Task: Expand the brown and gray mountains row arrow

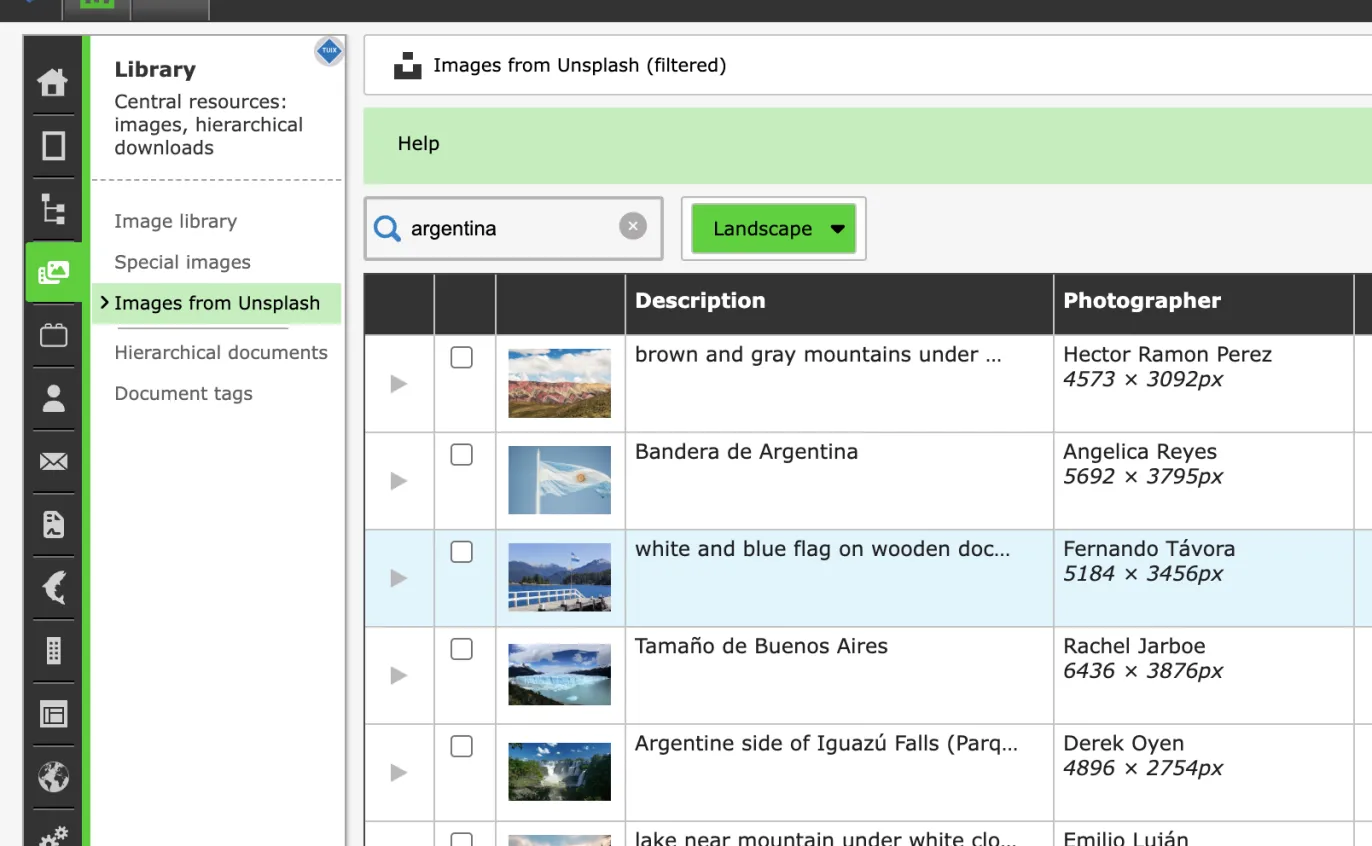Action: (x=399, y=383)
